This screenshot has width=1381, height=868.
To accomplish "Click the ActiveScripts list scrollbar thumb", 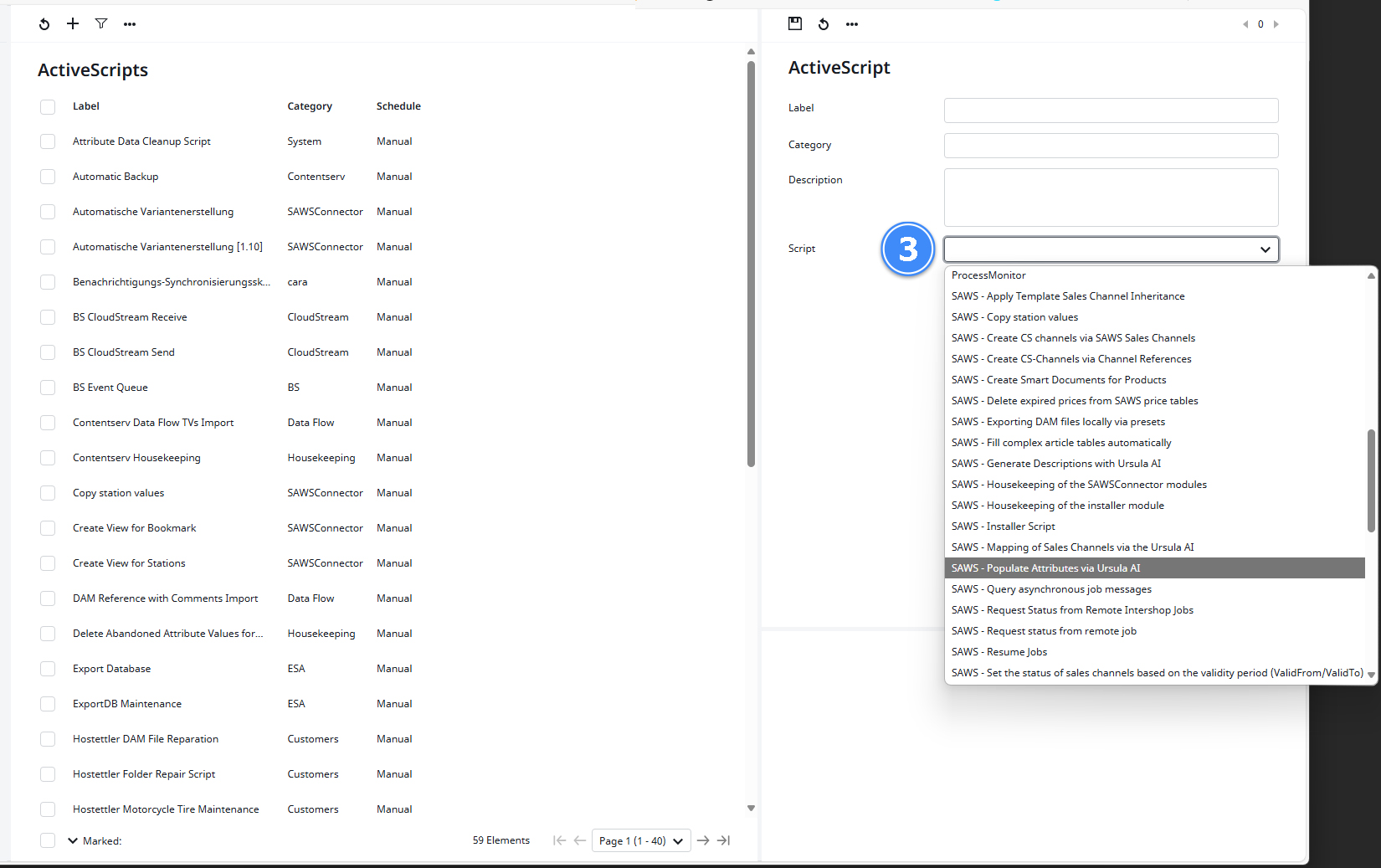I will point(751,264).
